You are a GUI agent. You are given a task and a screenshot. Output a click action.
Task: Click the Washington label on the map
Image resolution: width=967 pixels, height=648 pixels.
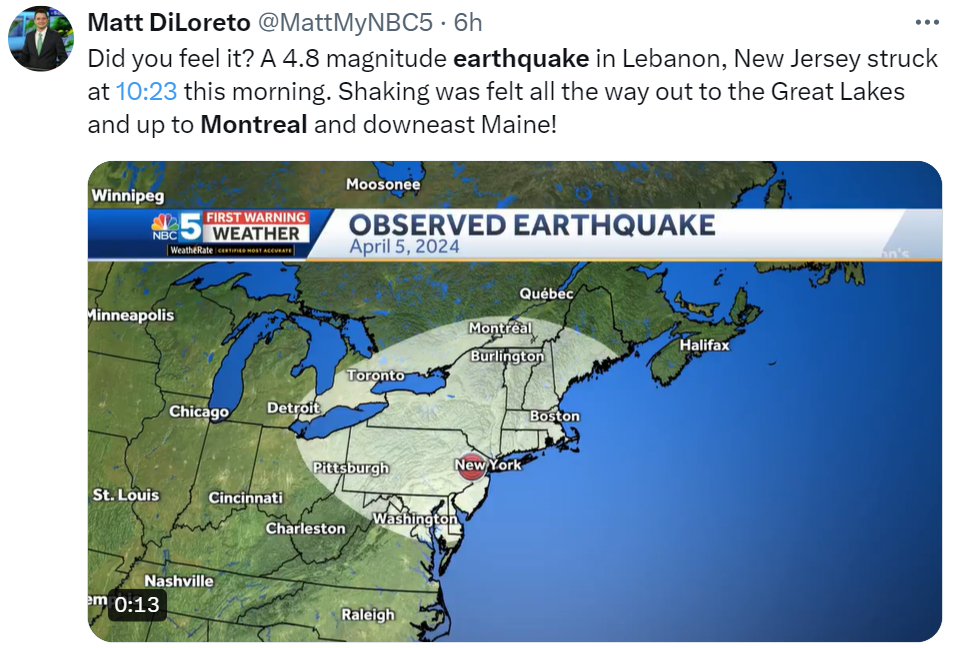[415, 519]
